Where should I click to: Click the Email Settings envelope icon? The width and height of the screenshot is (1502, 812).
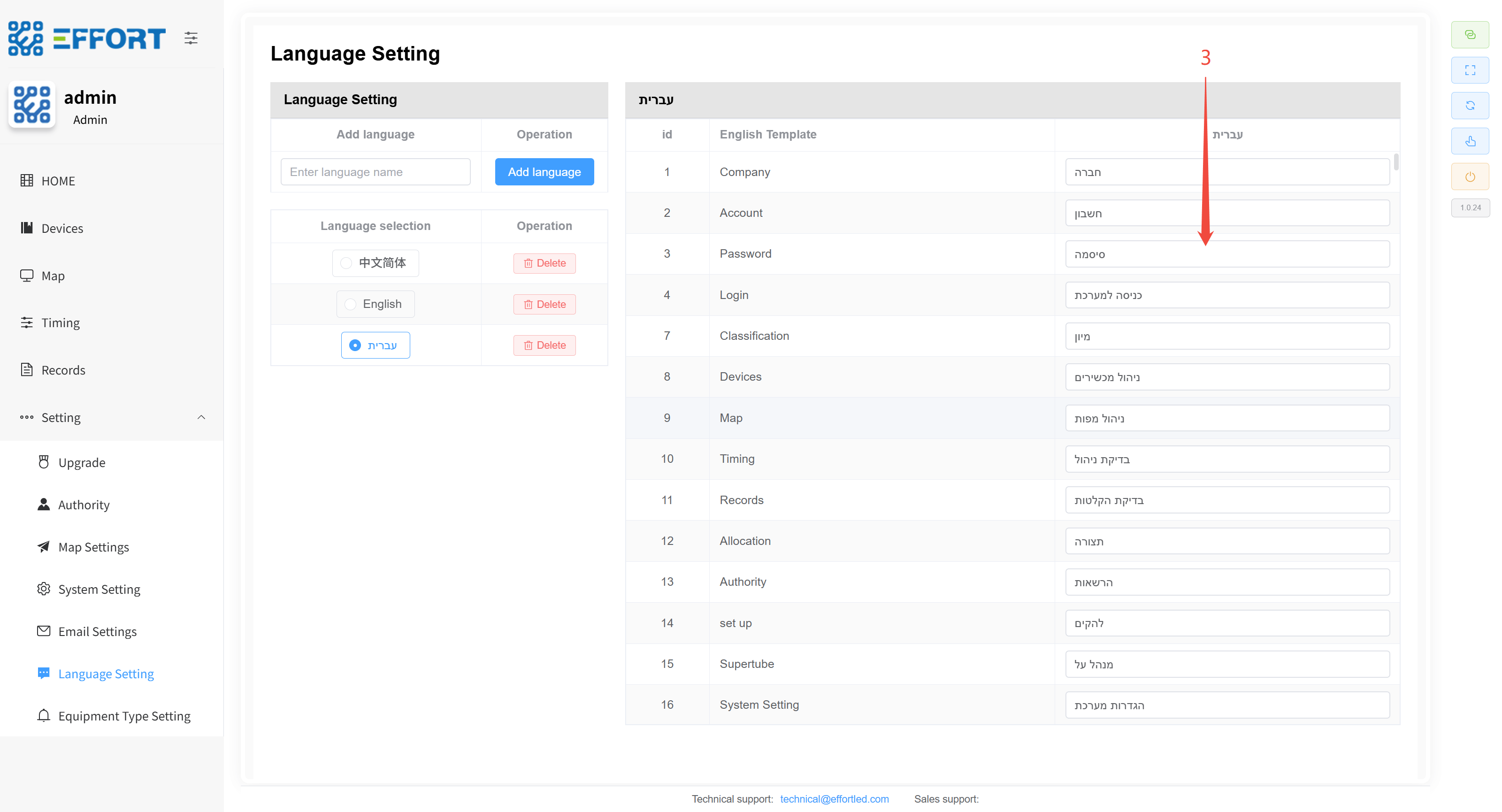tap(44, 631)
